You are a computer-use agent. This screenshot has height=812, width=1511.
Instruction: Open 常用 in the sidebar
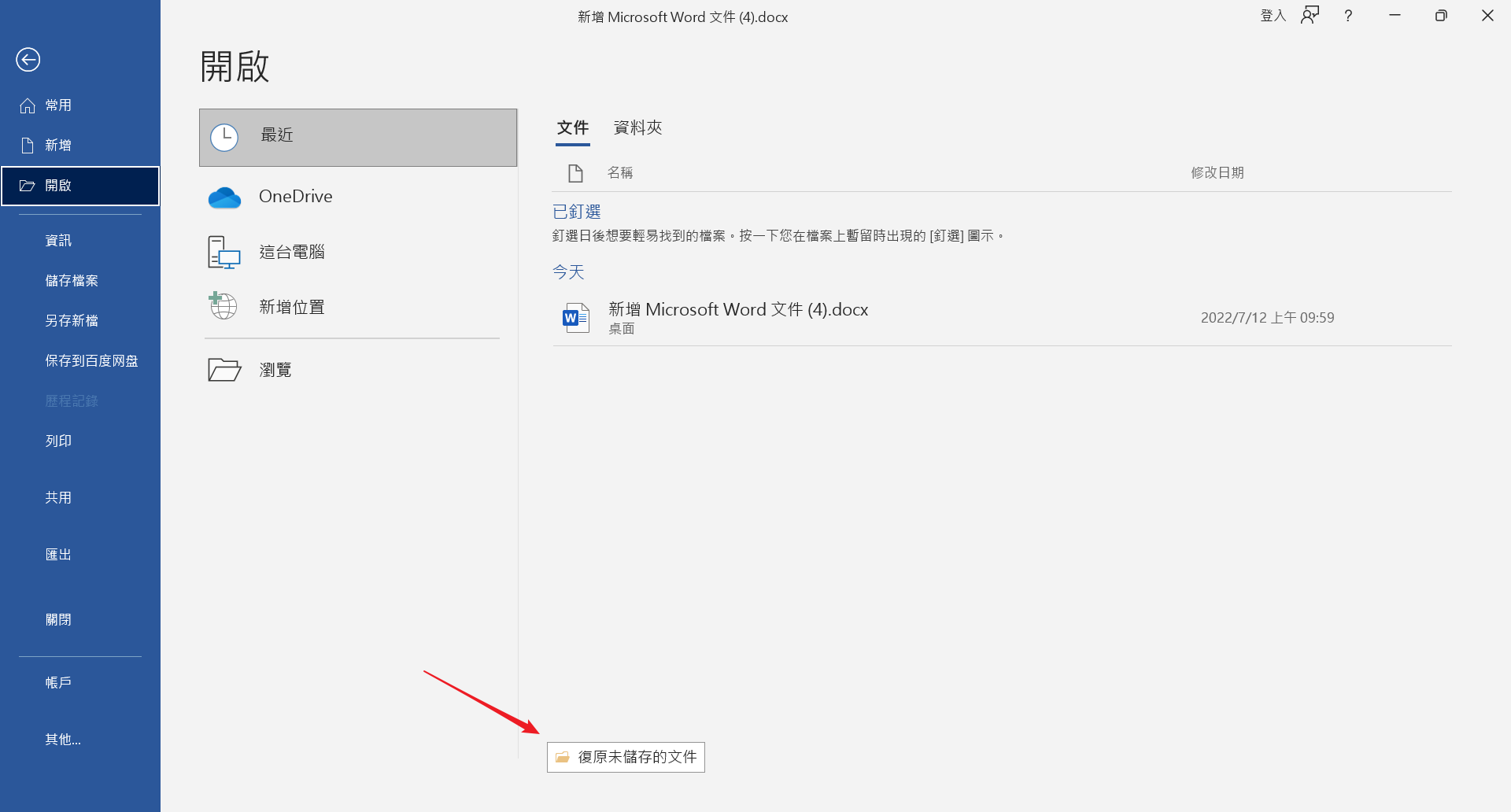coord(58,105)
